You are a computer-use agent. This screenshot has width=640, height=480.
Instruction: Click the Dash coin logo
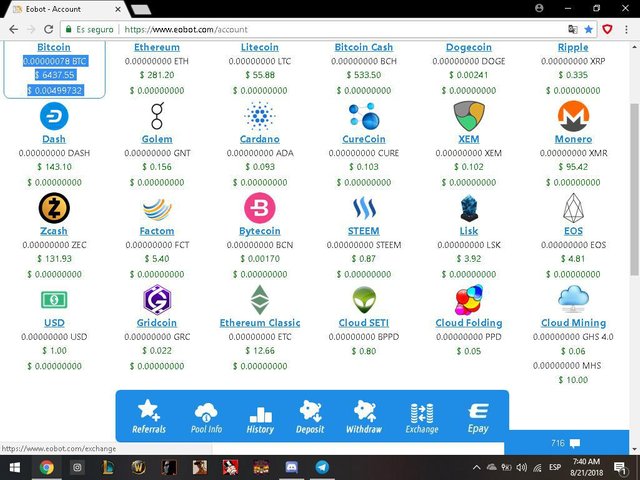click(x=54, y=116)
